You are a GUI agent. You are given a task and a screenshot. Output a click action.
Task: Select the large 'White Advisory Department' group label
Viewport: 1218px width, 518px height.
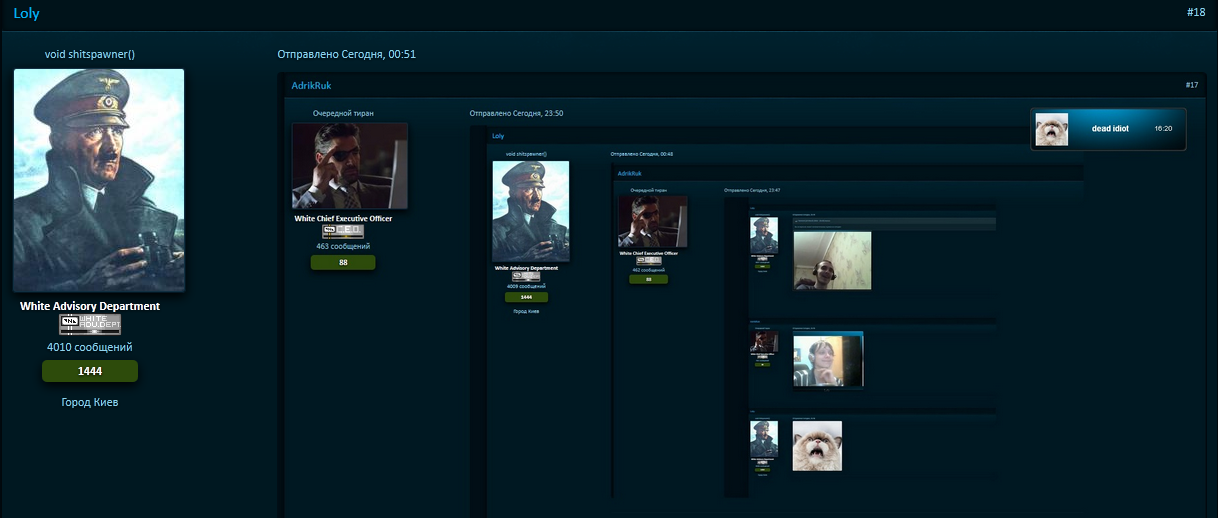[90, 306]
